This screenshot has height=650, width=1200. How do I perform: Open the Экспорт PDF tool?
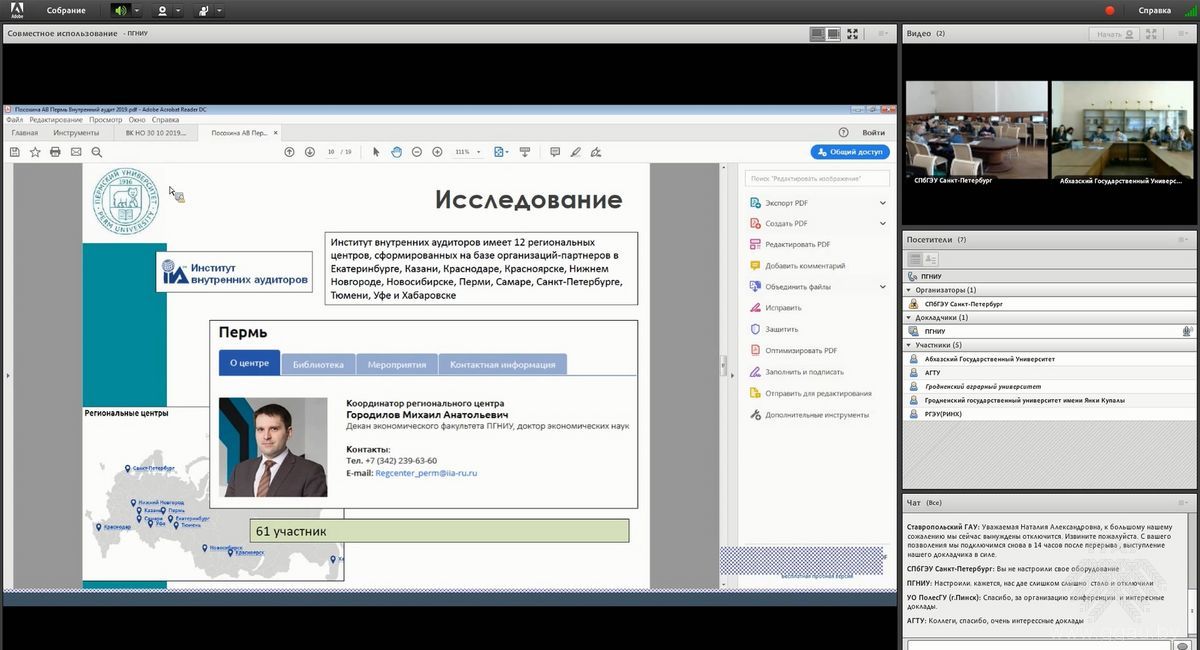(787, 203)
